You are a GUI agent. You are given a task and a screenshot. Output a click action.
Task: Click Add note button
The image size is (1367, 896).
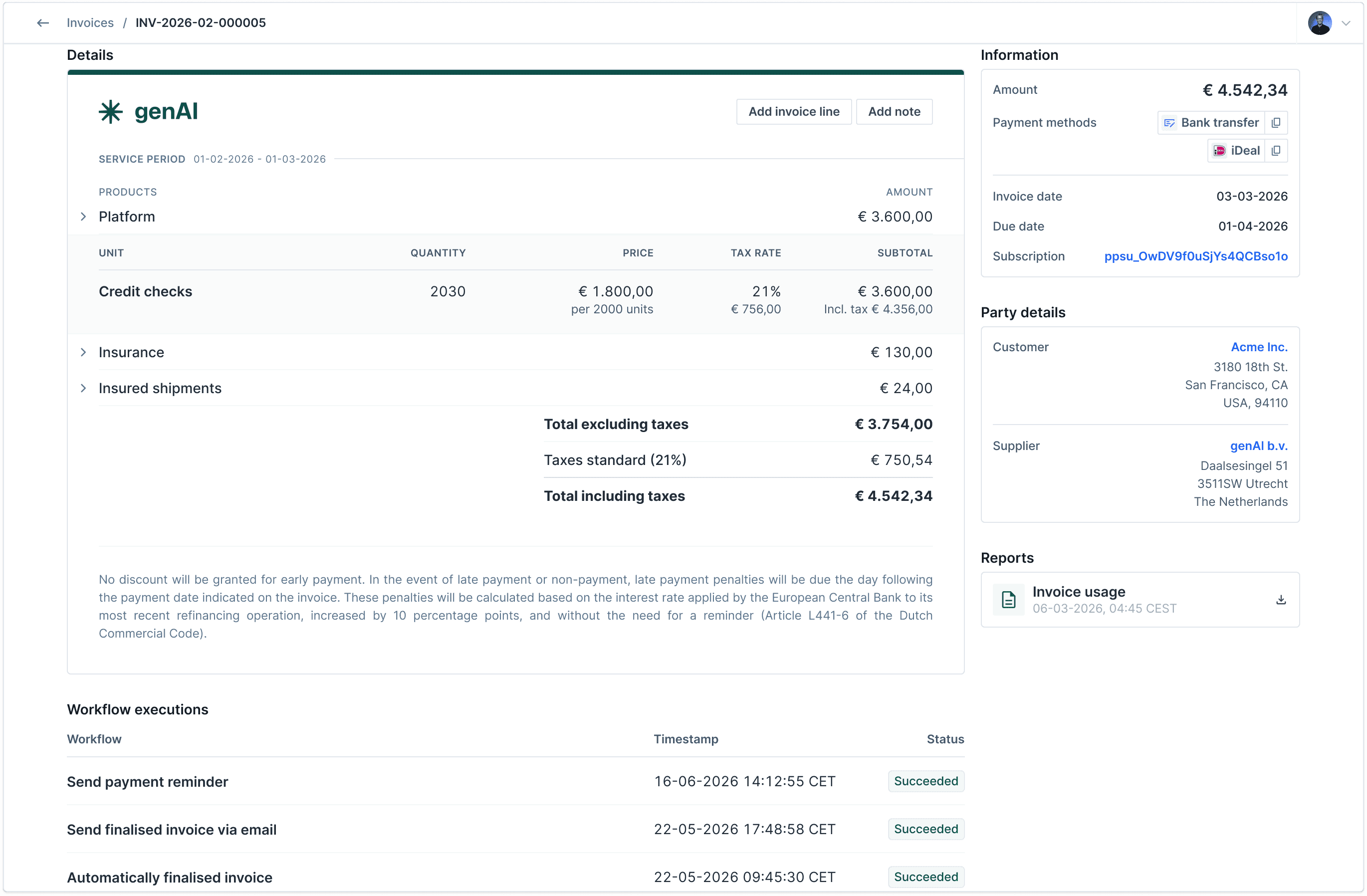pos(894,111)
